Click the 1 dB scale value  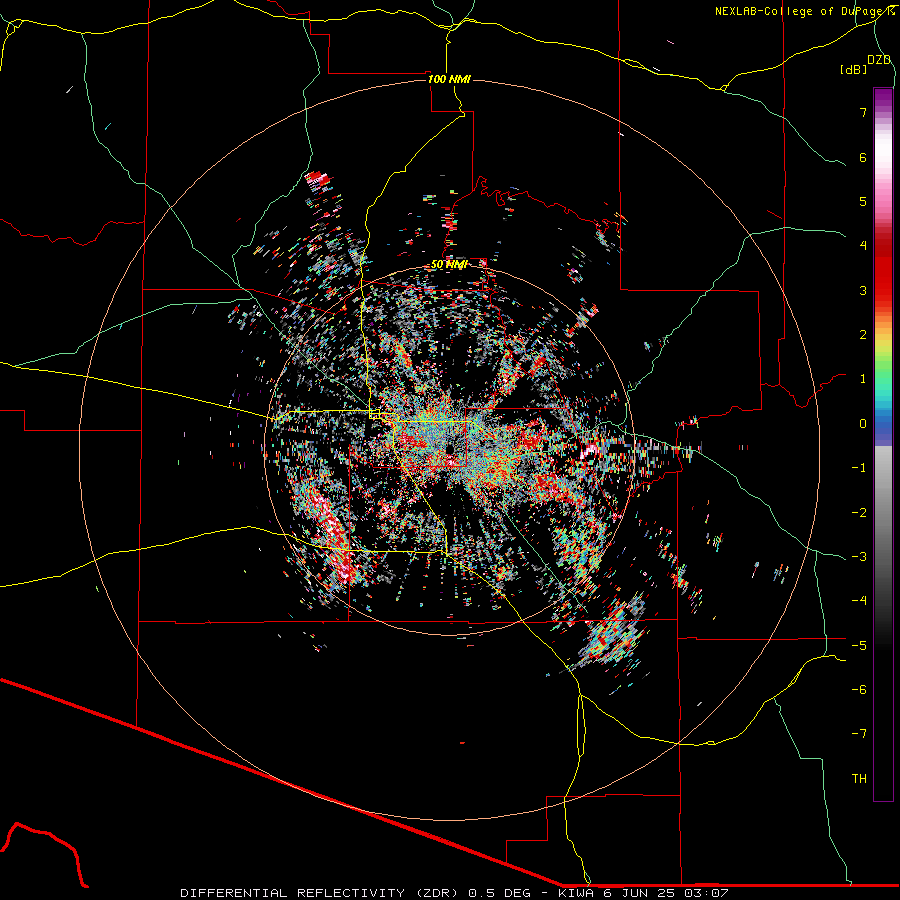(863, 379)
